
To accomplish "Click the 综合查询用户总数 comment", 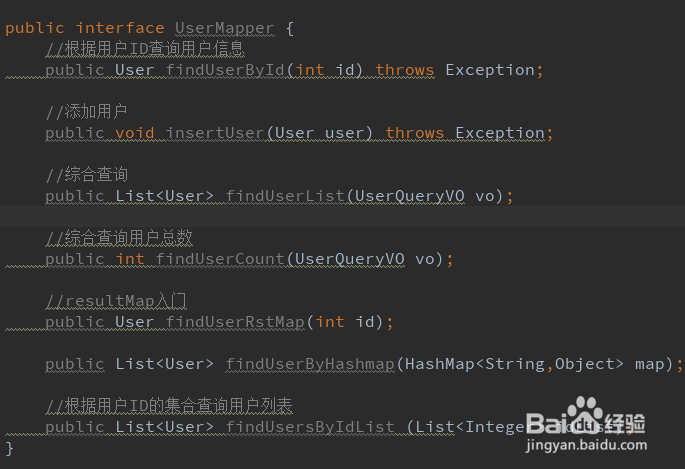I will pos(119,238).
